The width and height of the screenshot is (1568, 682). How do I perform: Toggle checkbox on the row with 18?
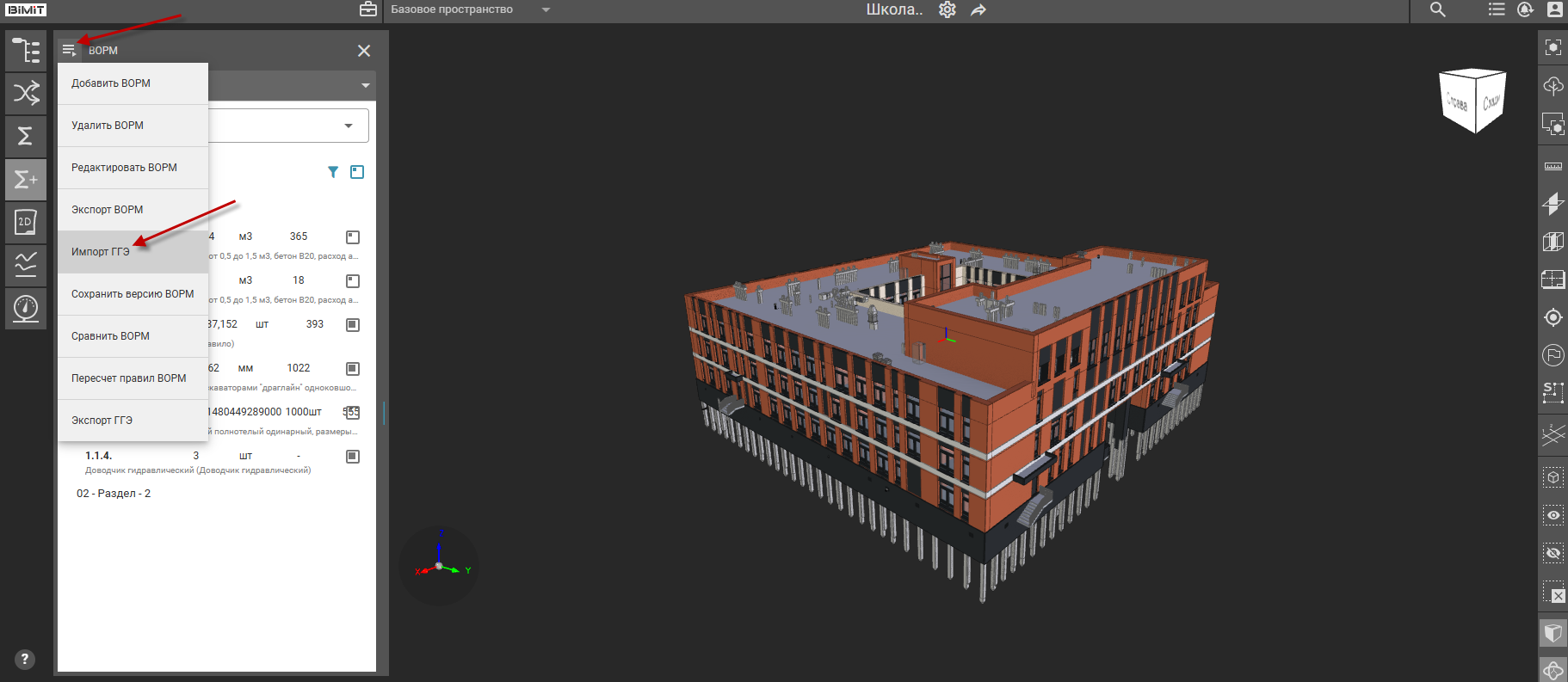(x=353, y=280)
